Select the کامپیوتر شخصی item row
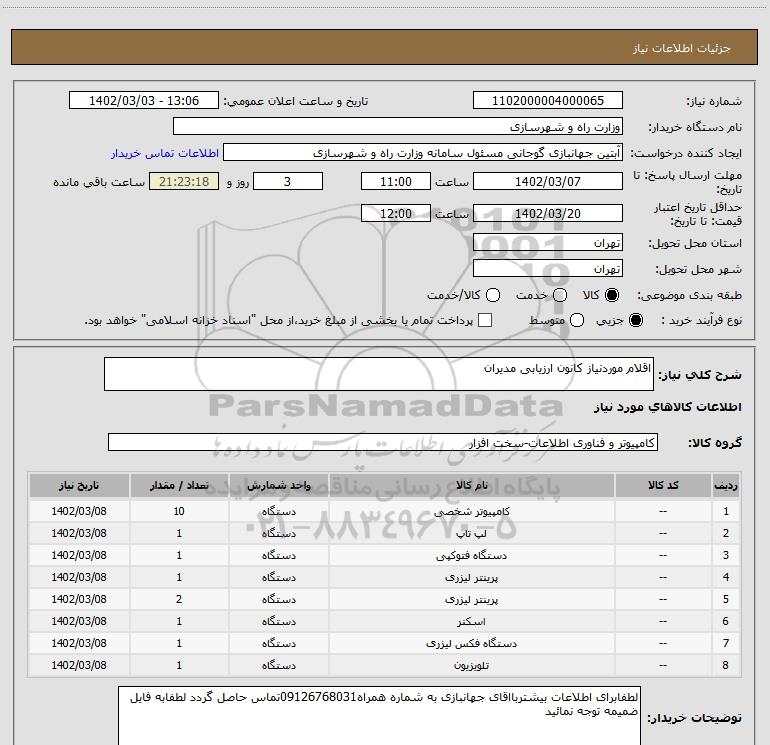 [x=384, y=511]
